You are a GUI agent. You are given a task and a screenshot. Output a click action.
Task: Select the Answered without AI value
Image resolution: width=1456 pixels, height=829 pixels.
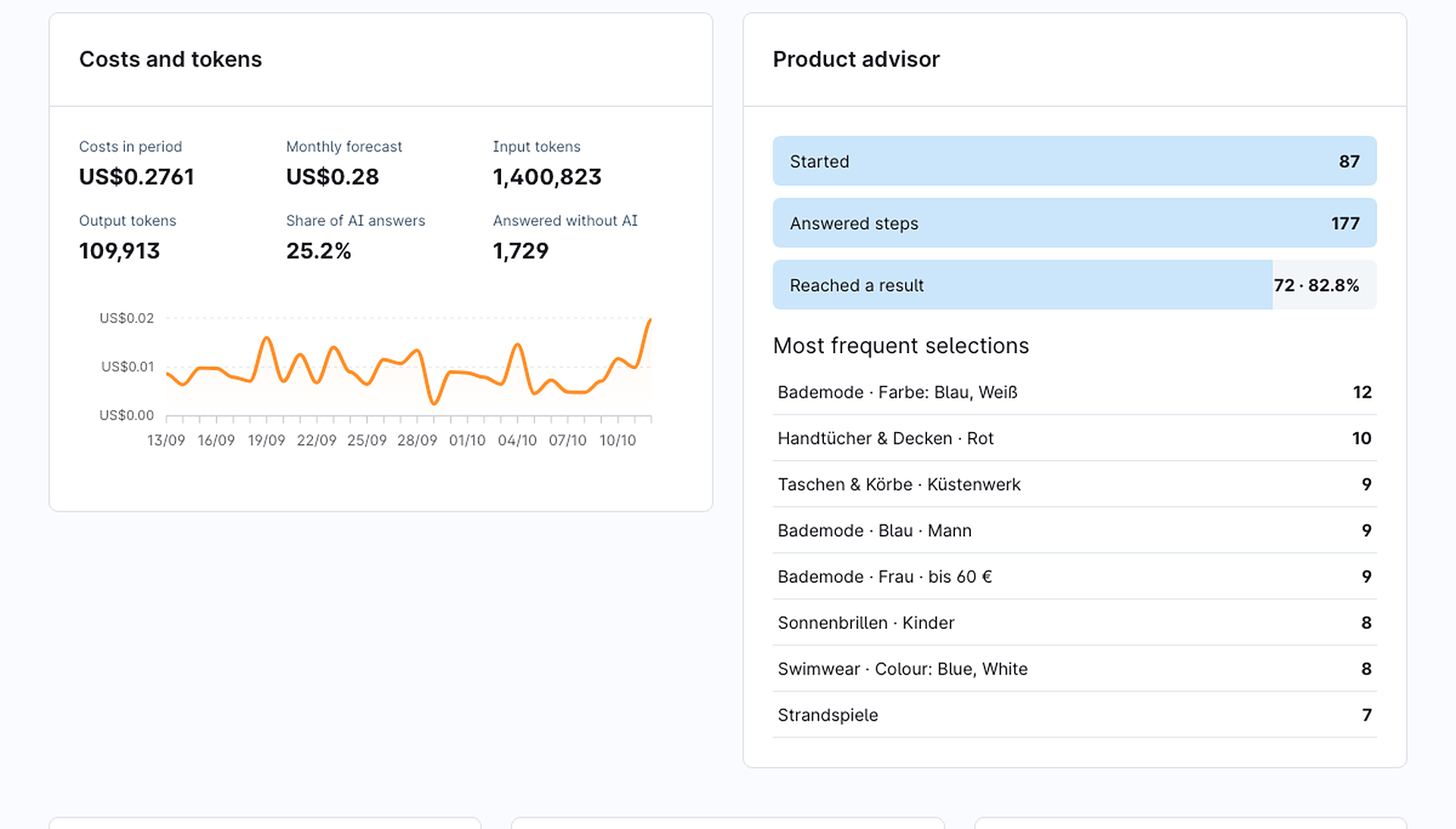pyautogui.click(x=520, y=251)
